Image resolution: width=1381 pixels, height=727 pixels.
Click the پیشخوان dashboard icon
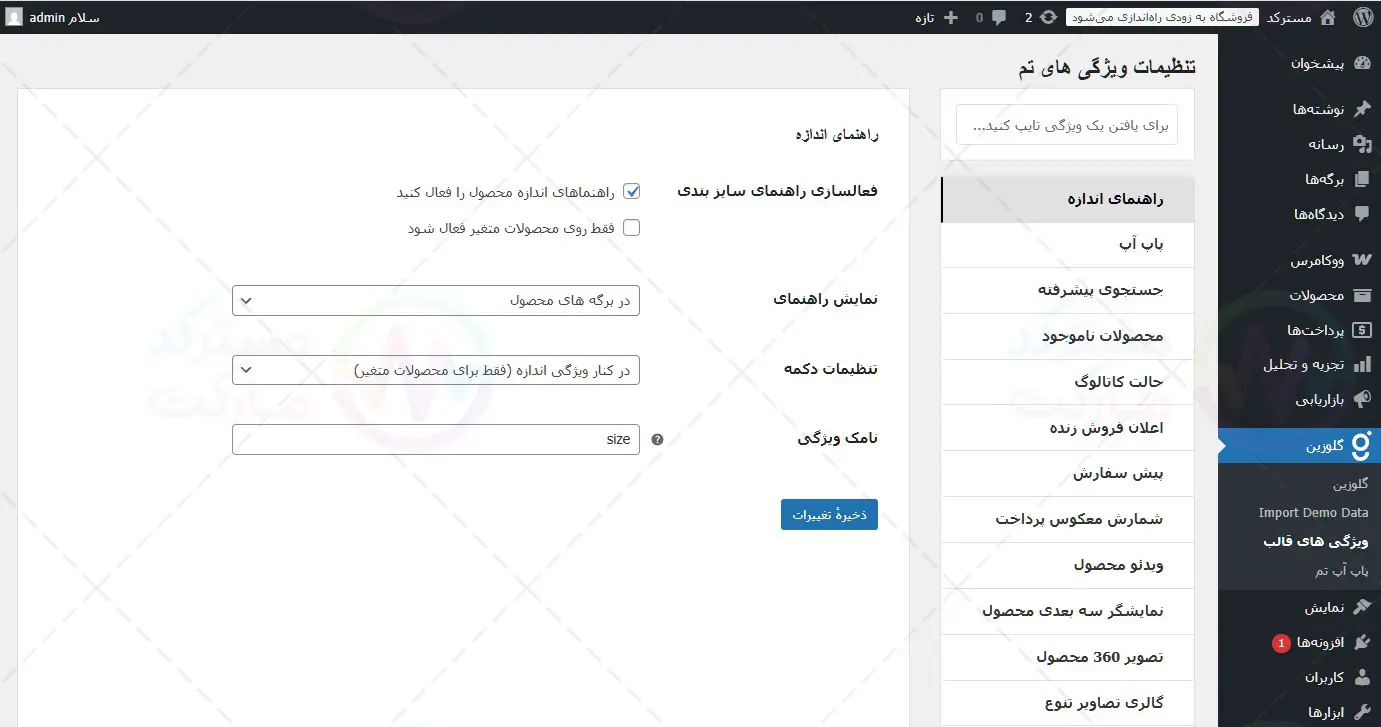click(1361, 63)
